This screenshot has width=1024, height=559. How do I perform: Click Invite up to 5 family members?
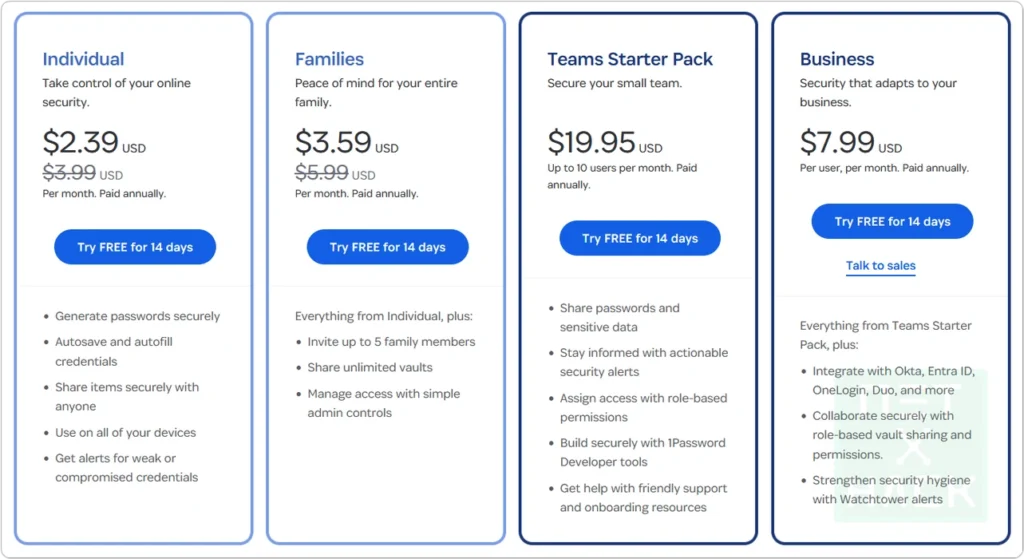(x=391, y=342)
